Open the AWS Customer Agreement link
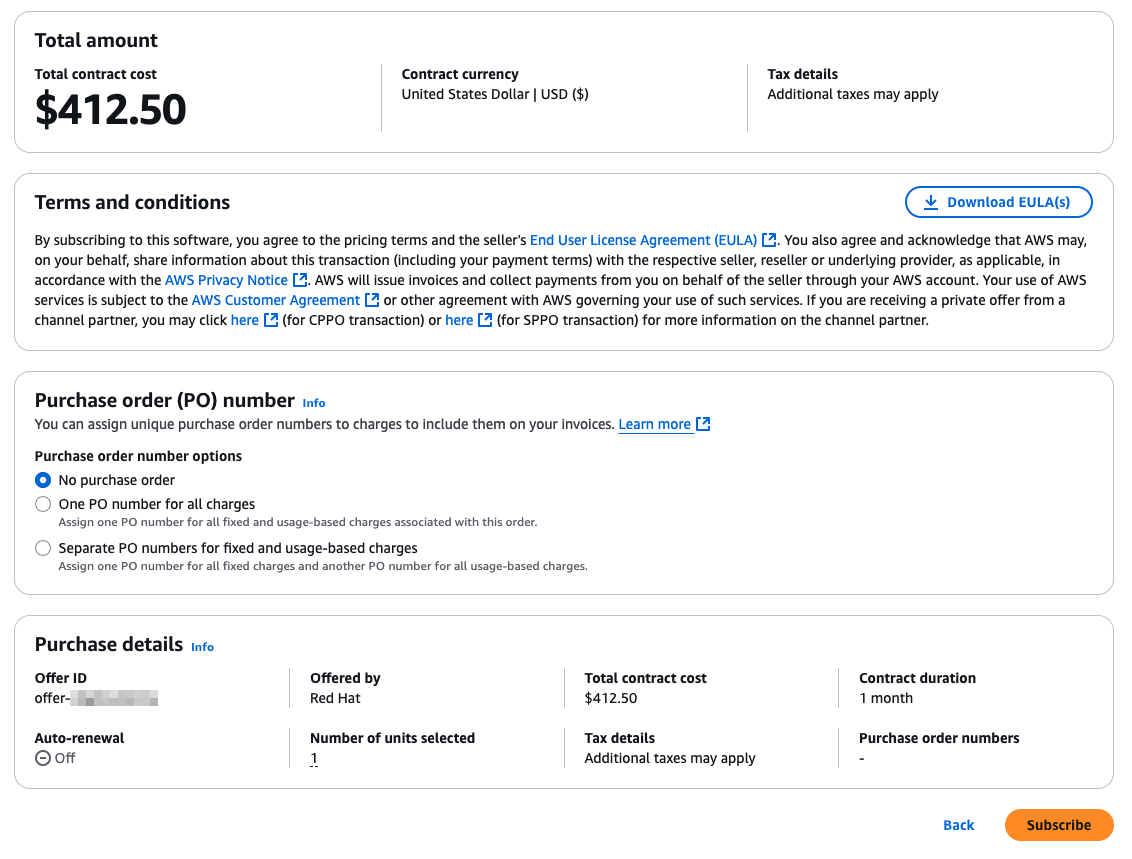This screenshot has width=1132, height=859. (276, 300)
